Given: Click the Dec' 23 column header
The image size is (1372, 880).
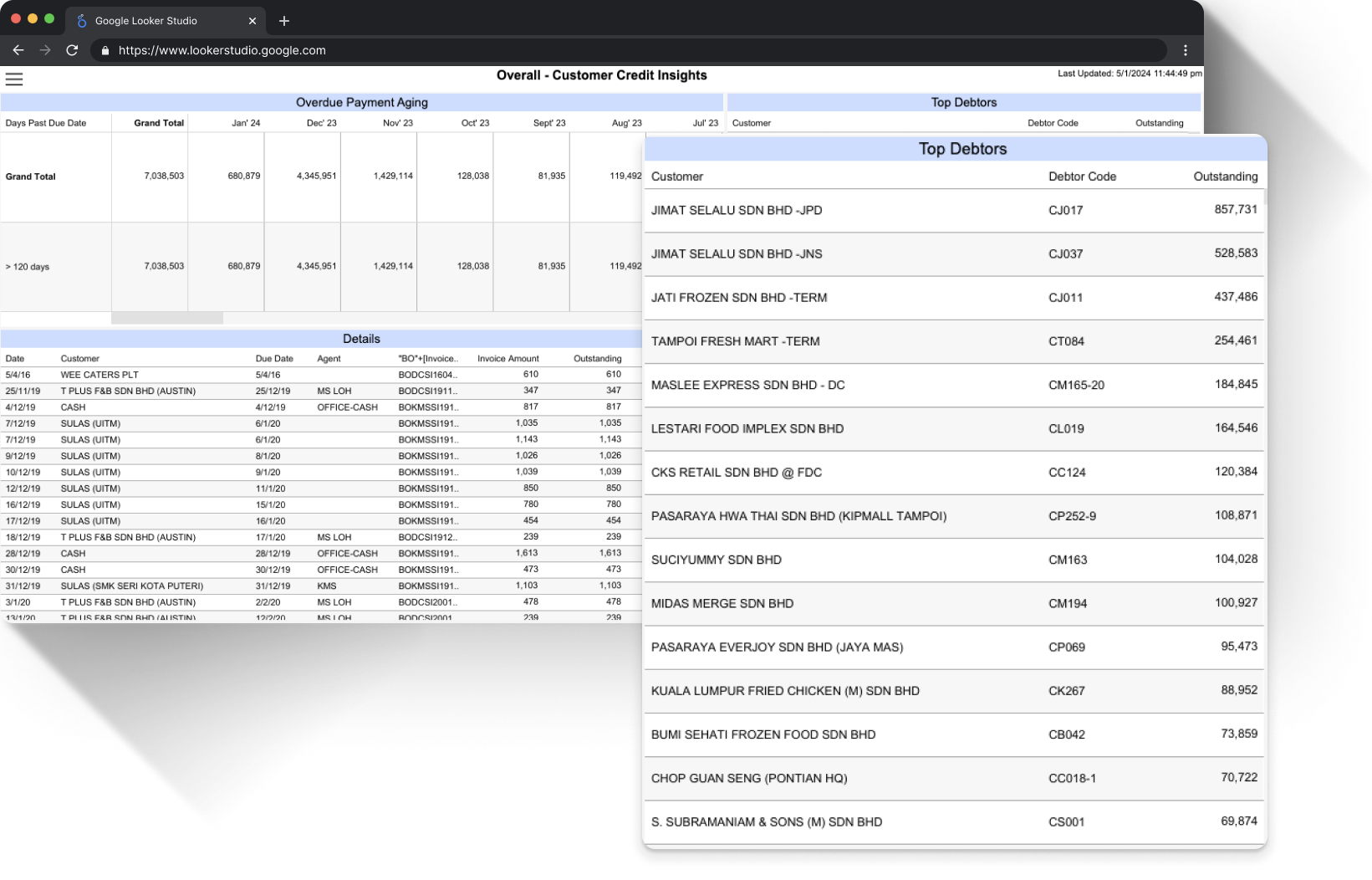Looking at the screenshot, I should coord(322,123).
